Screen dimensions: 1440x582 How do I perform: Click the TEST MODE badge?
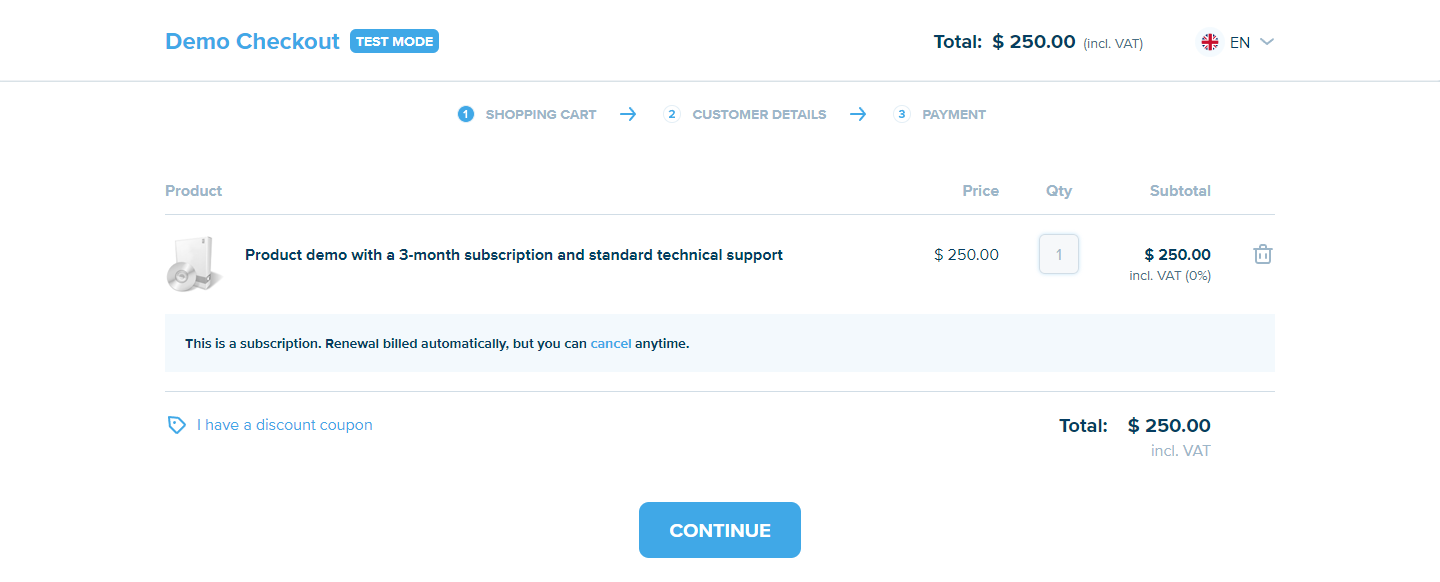(394, 42)
